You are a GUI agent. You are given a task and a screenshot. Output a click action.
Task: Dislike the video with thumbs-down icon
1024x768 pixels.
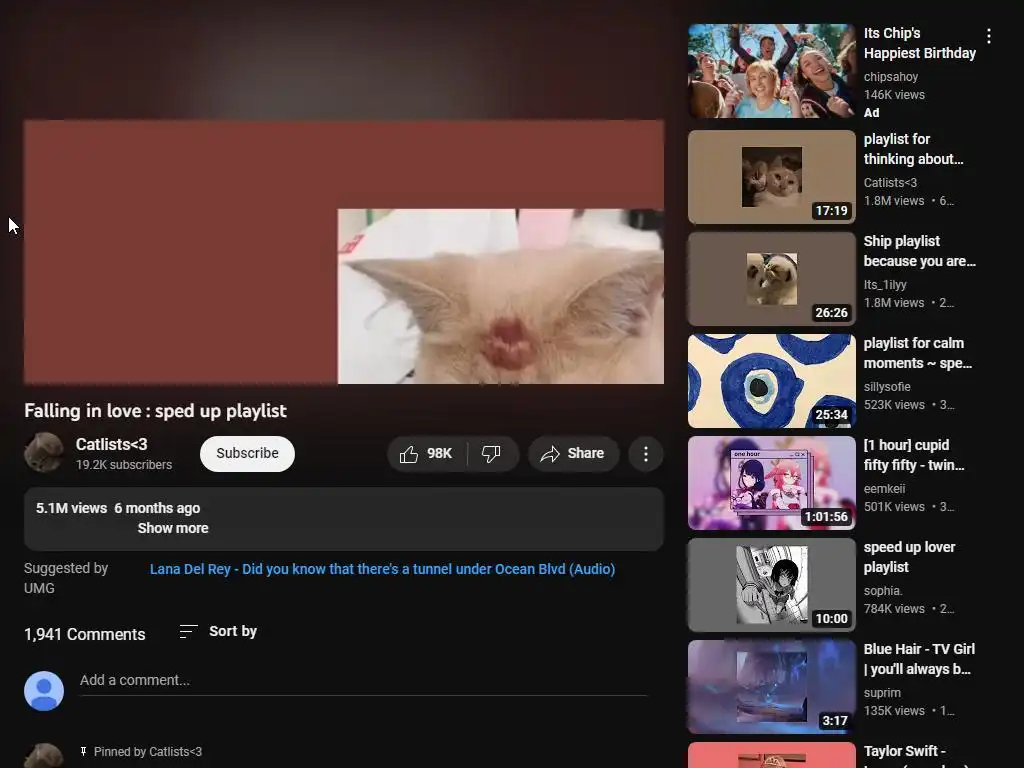(x=491, y=454)
